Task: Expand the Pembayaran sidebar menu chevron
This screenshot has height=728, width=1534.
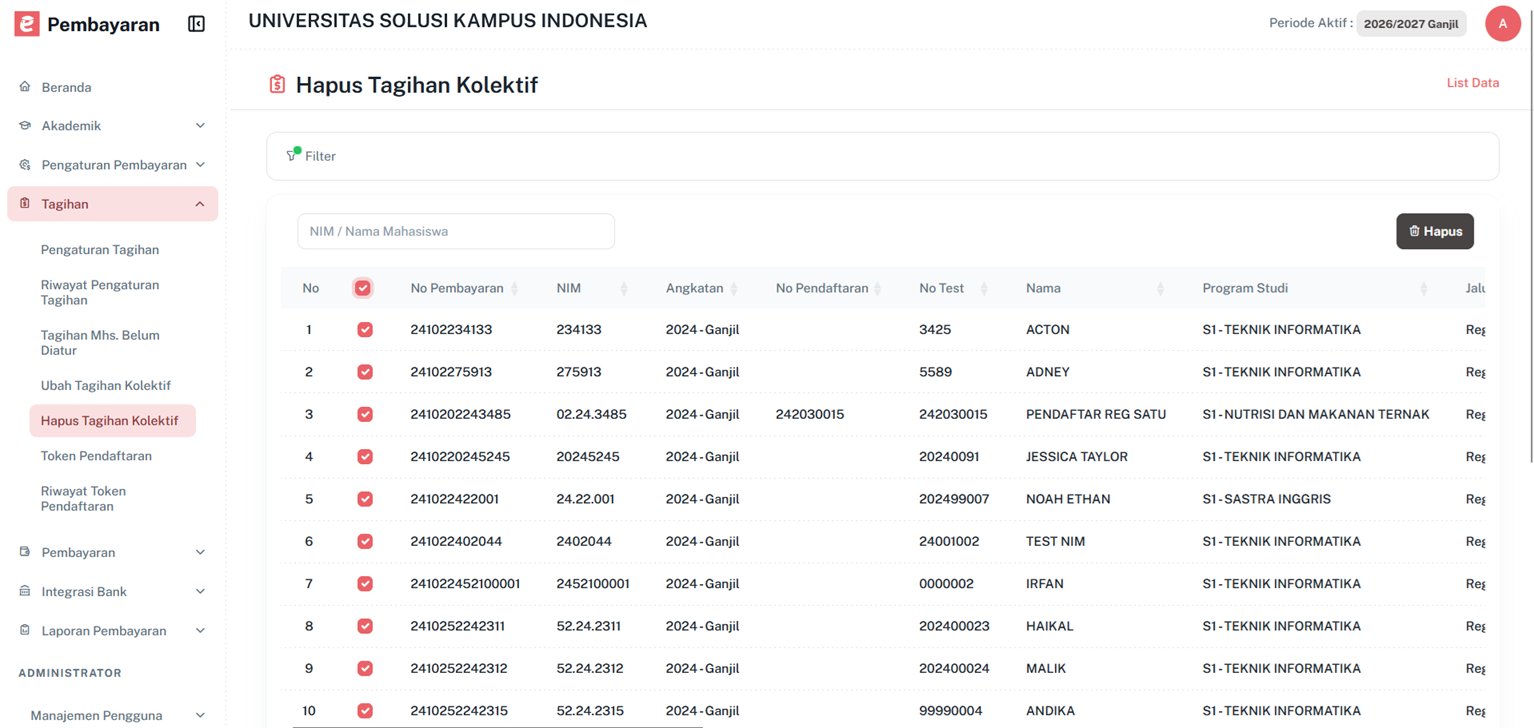Action: click(x=200, y=552)
